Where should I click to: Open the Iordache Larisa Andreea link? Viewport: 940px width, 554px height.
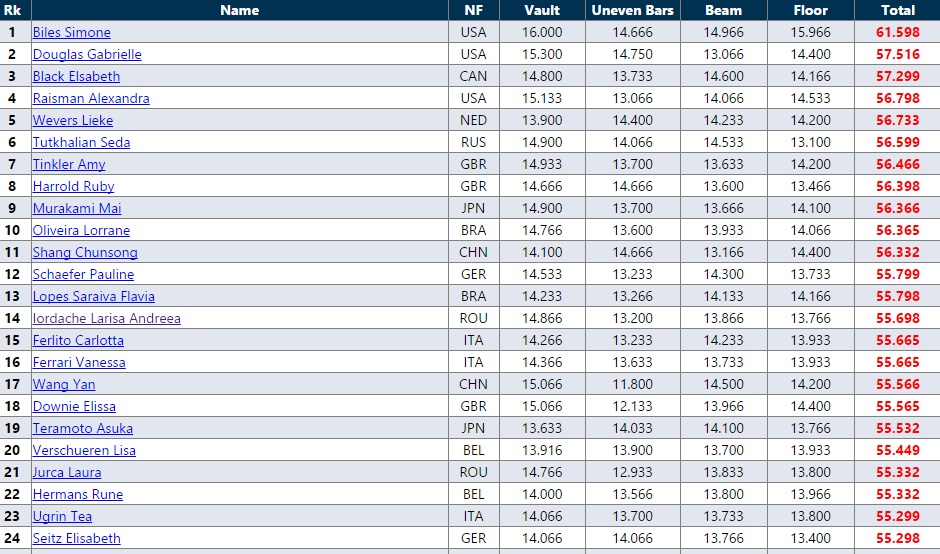tap(107, 319)
